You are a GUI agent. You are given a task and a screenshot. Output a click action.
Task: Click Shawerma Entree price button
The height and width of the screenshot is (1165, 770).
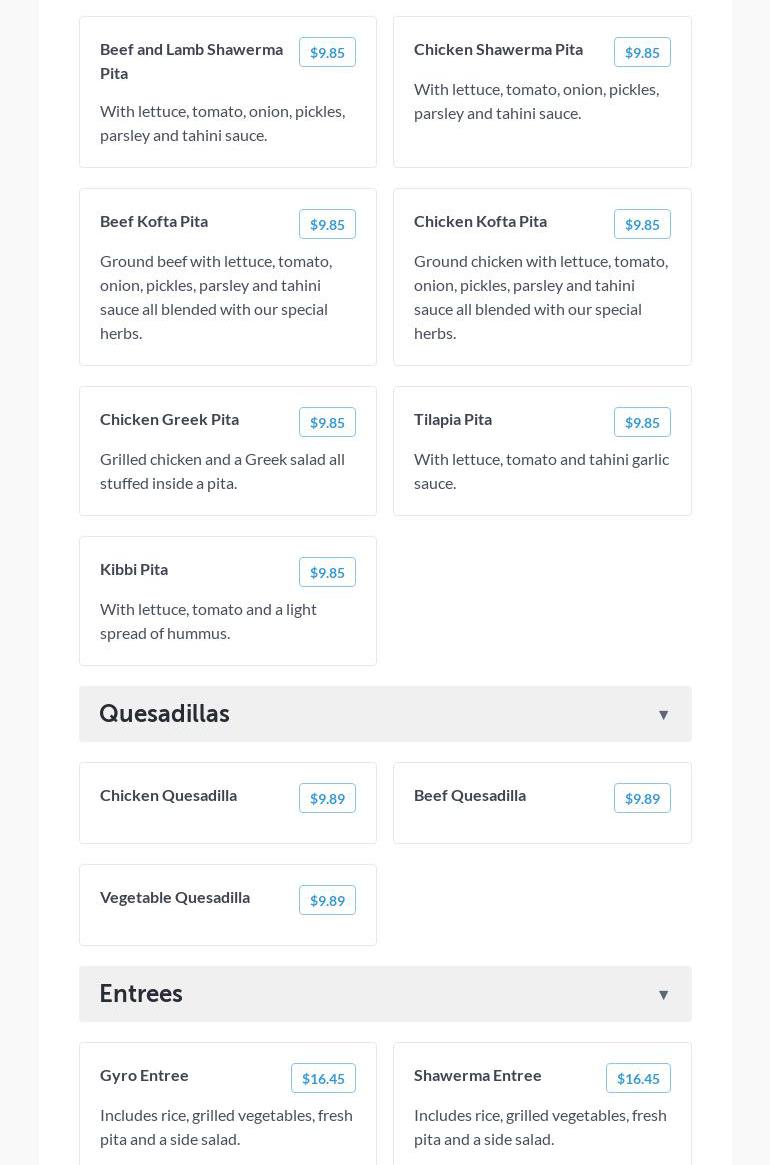(x=638, y=1078)
